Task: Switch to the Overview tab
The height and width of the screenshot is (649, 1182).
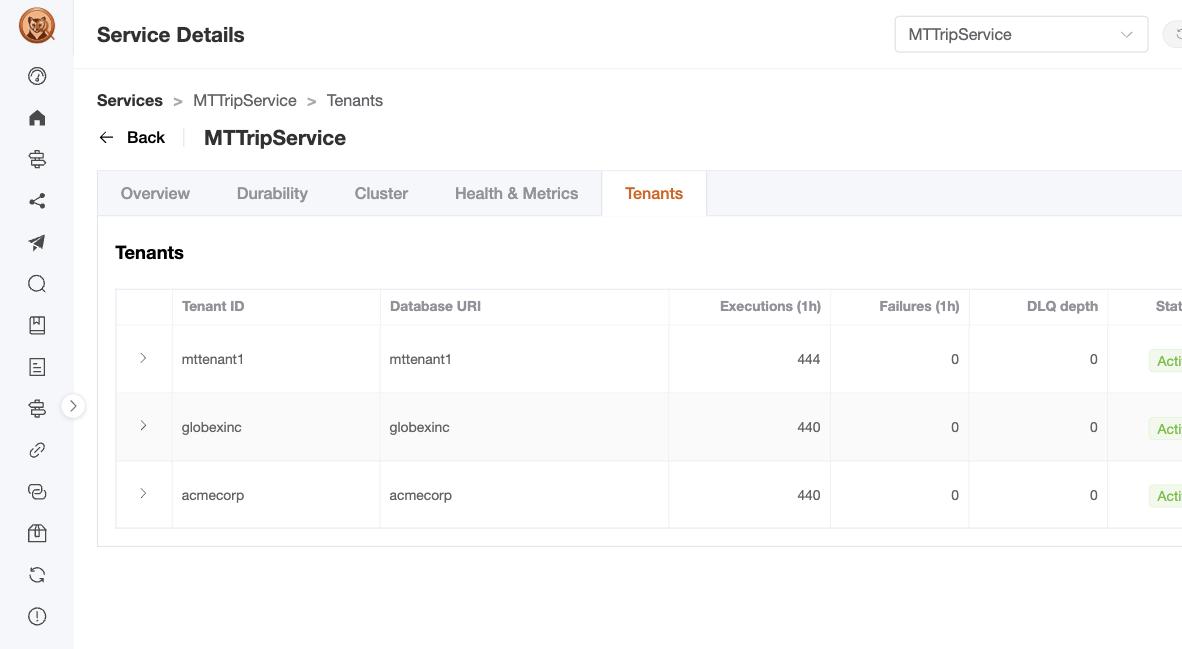Action: pos(155,194)
